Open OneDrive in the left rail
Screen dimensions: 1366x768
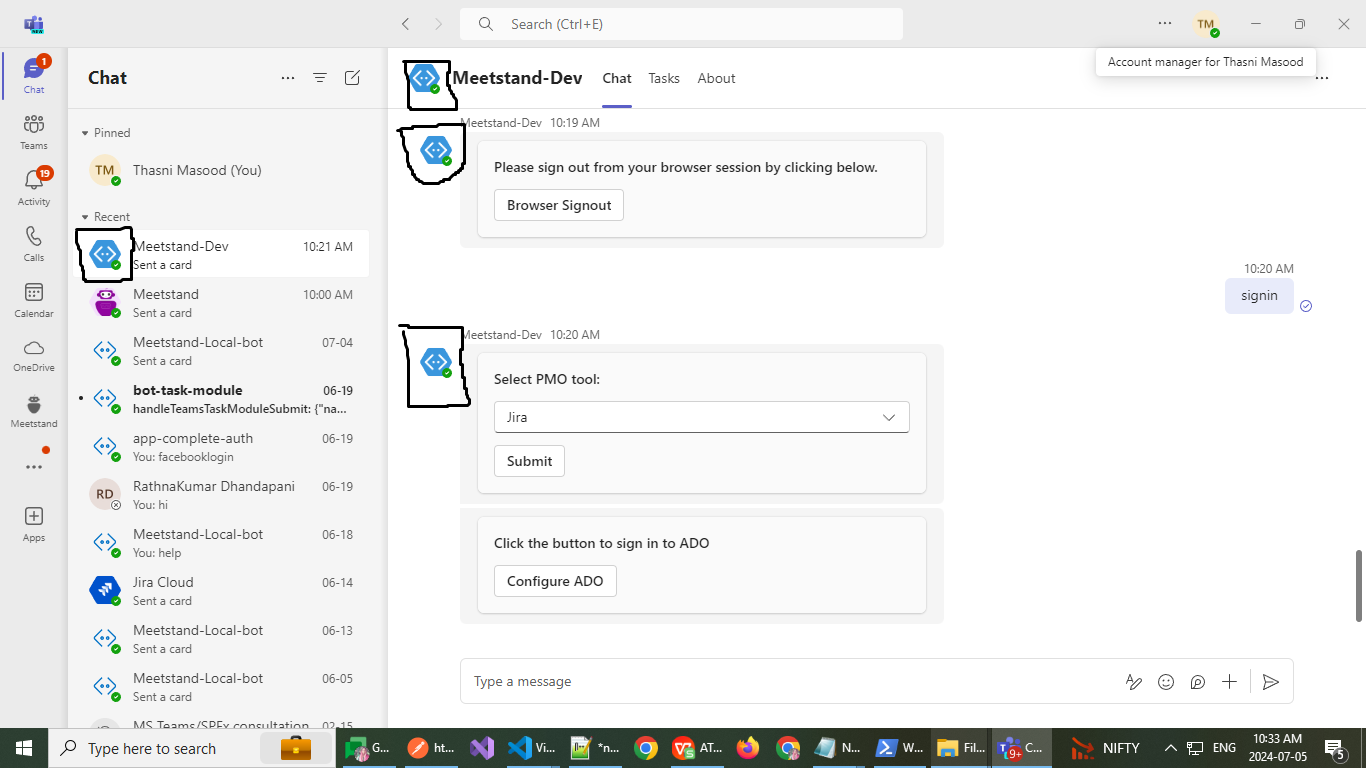[x=34, y=355]
